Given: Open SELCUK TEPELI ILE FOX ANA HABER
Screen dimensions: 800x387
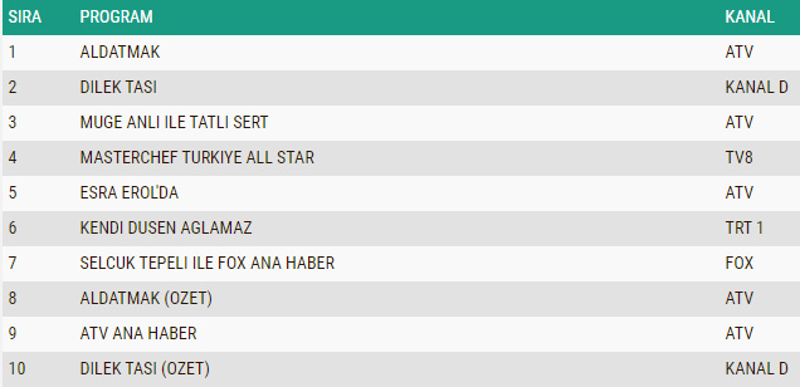Looking at the screenshot, I should pos(207,263).
